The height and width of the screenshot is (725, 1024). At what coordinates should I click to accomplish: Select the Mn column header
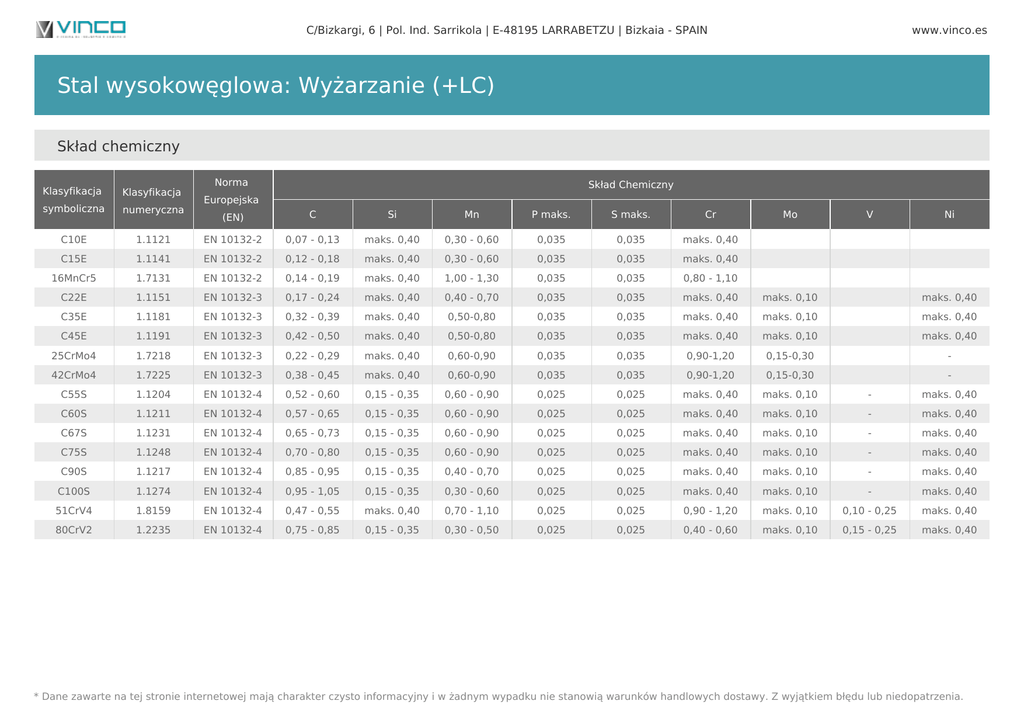click(x=471, y=215)
